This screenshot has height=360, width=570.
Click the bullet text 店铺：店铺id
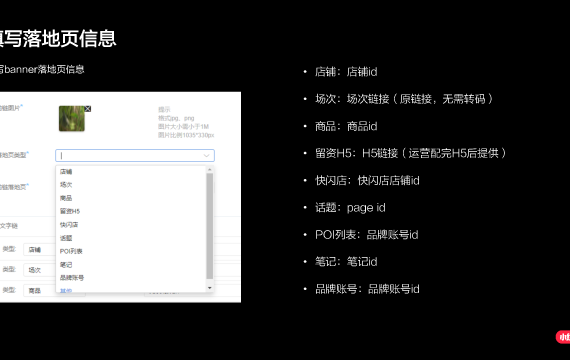346,72
